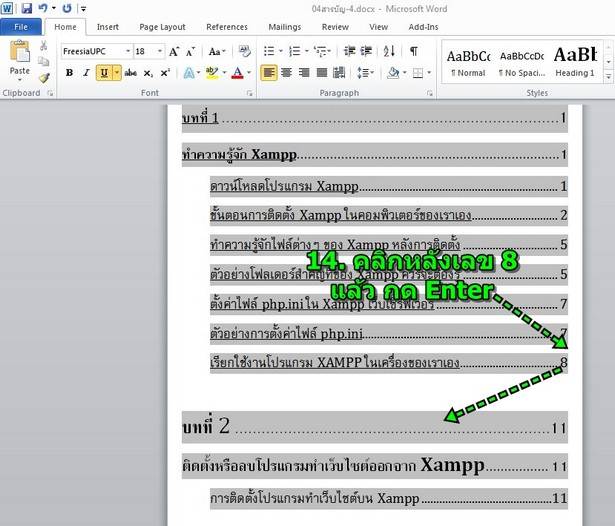Select Justify alignment
This screenshot has height=526, width=615.
322,73
